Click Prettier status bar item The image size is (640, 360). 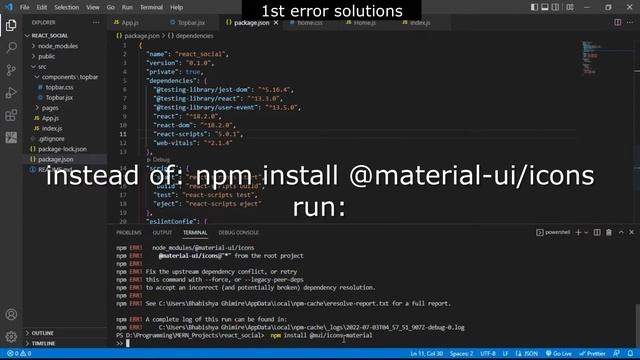592,353
